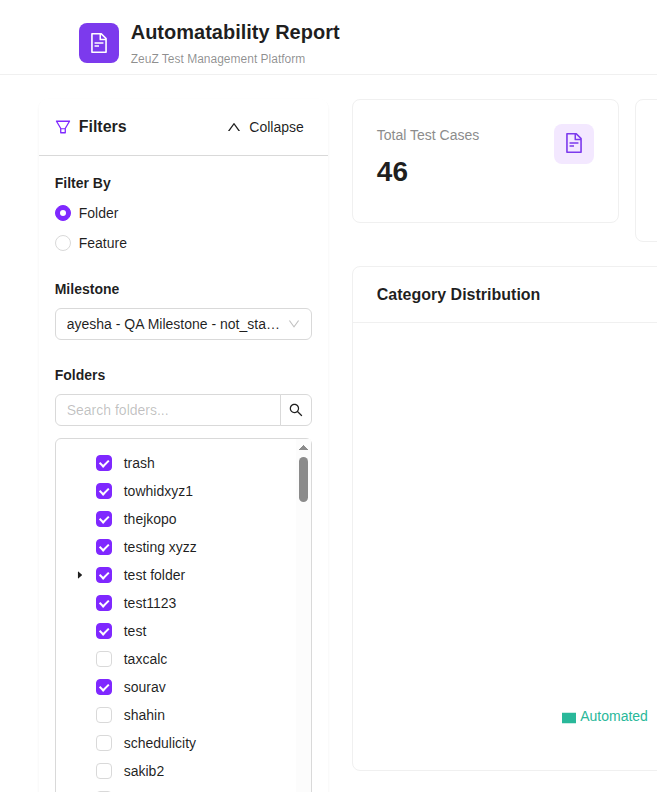This screenshot has width=657, height=792.
Task: Check the schedulicity folder checkbox
Action: (104, 743)
